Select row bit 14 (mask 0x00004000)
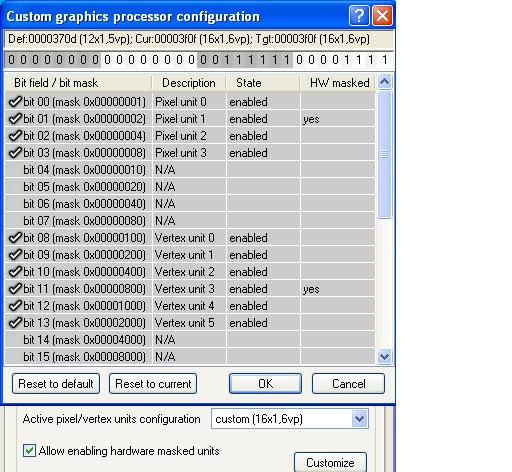Screen dimensions: 512x472 pyautogui.click(x=190, y=340)
